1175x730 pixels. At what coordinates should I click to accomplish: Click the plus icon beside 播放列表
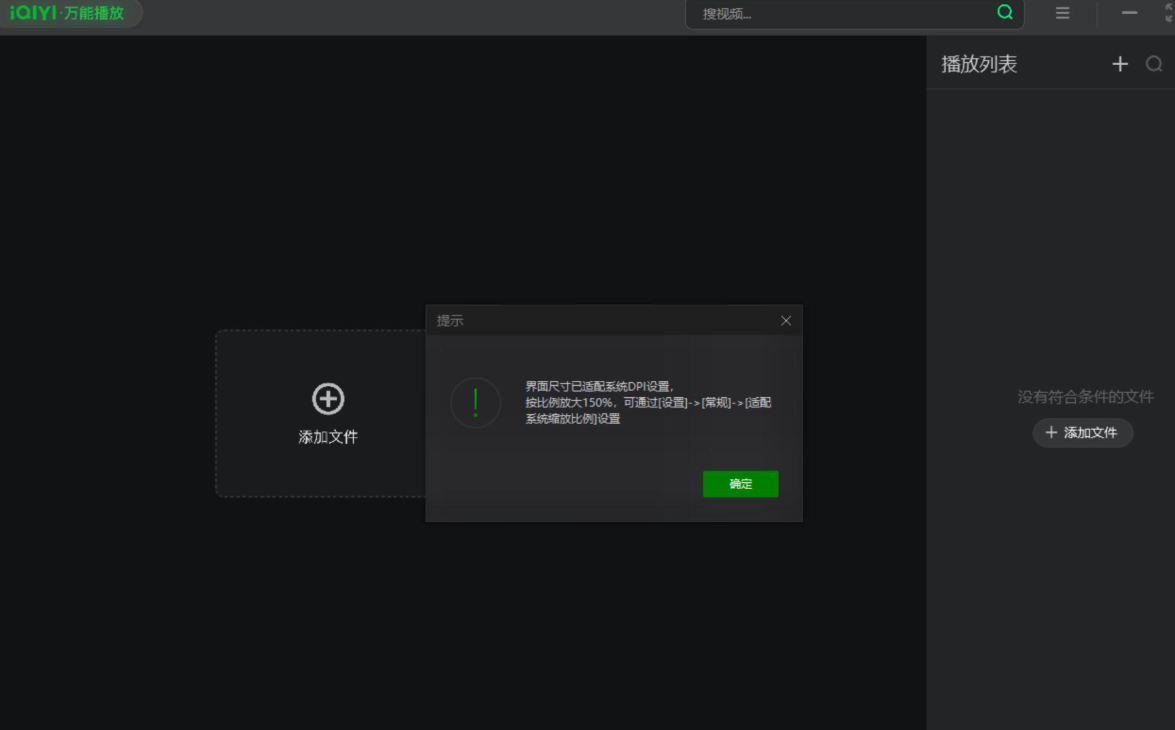1120,64
